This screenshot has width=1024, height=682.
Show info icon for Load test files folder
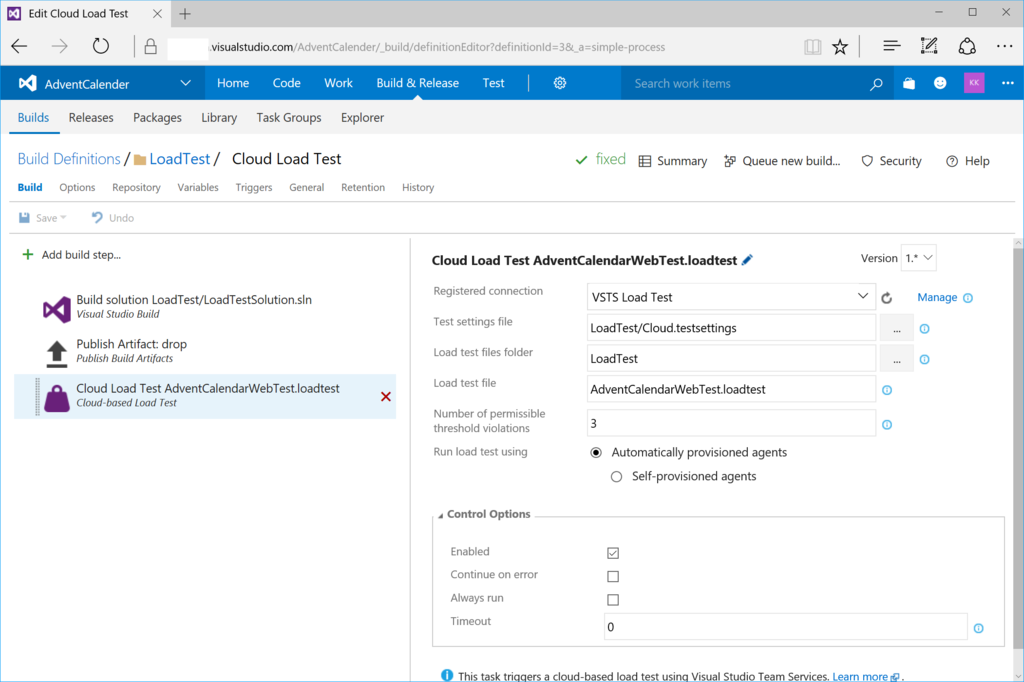click(x=924, y=359)
